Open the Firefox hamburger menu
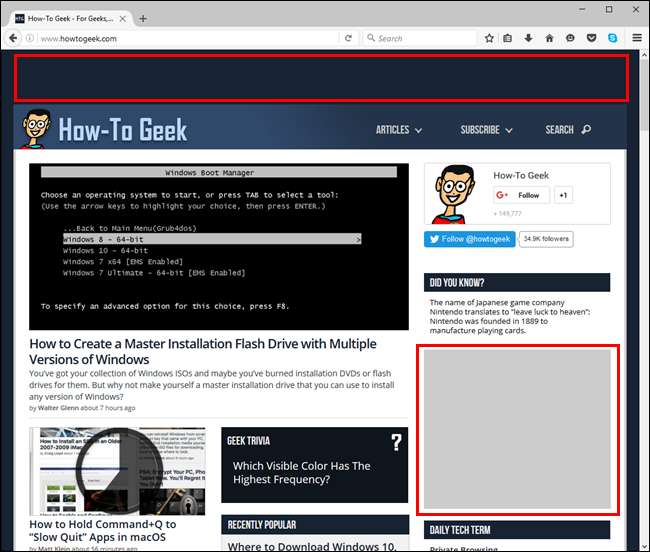Screen dimensions: 650x552 pos(637,38)
